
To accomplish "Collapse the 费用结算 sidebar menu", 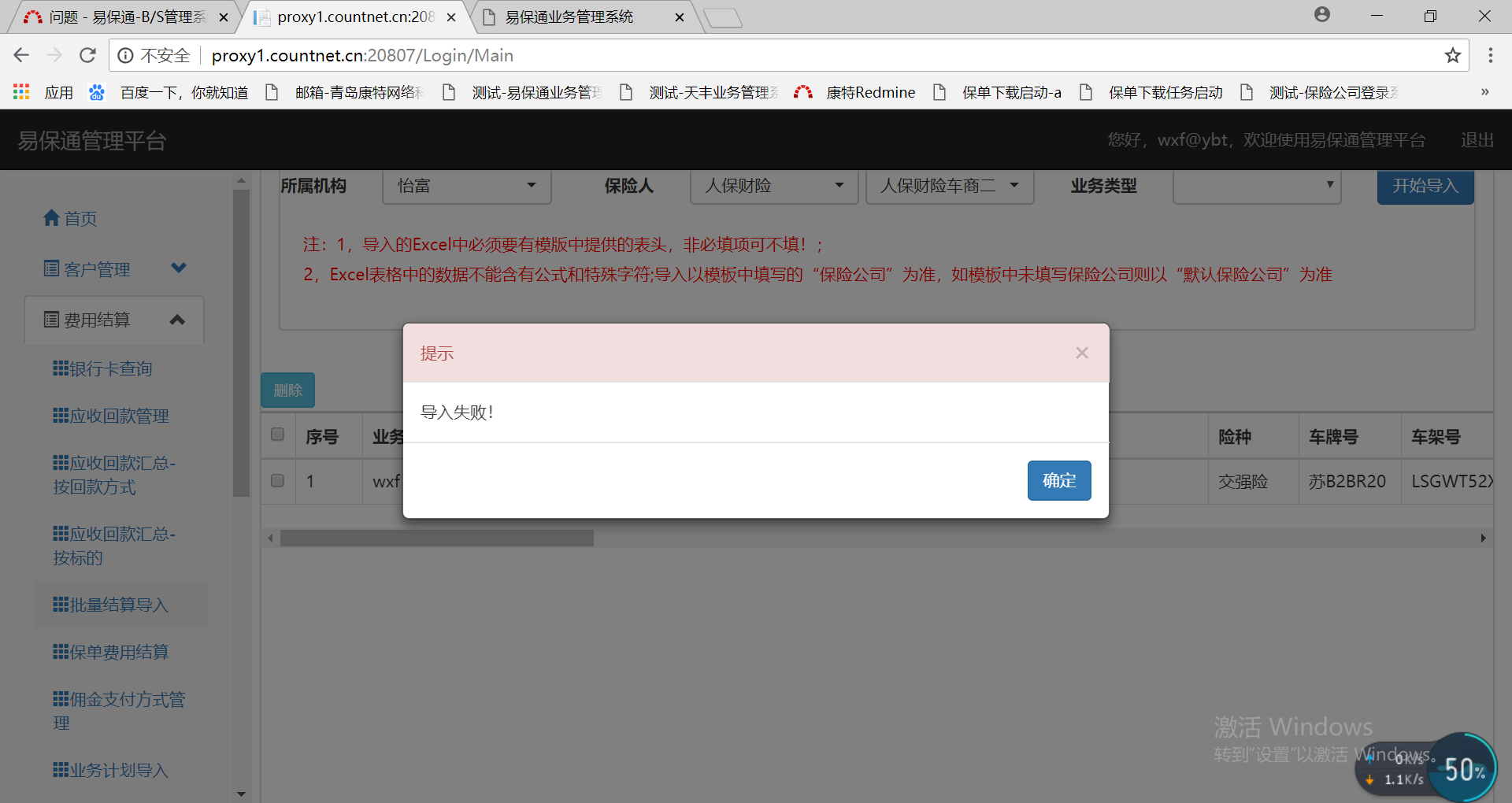I will [x=115, y=320].
